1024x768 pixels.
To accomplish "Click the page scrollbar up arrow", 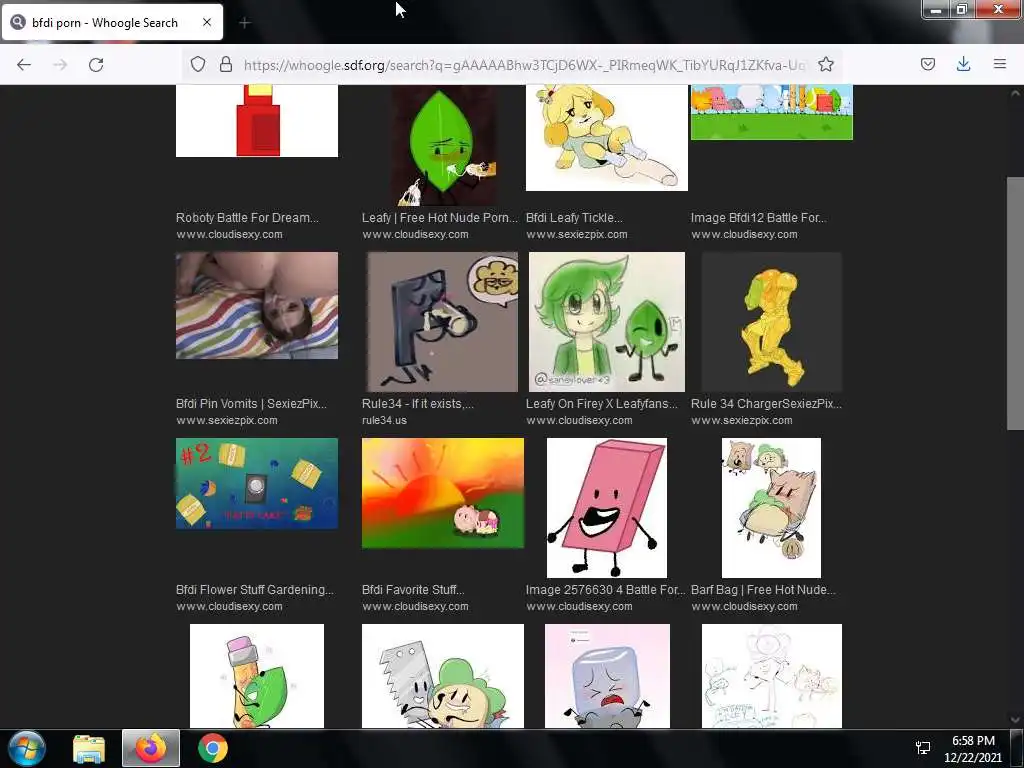I will 1016,93.
